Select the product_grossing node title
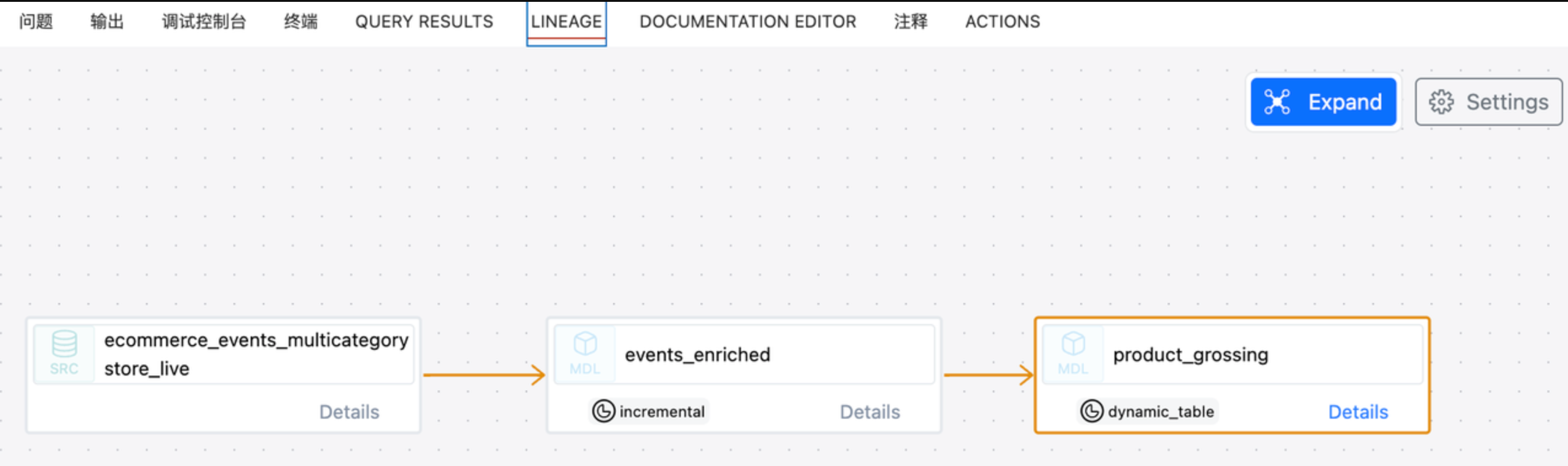This screenshot has width=1568, height=466. tap(1190, 355)
